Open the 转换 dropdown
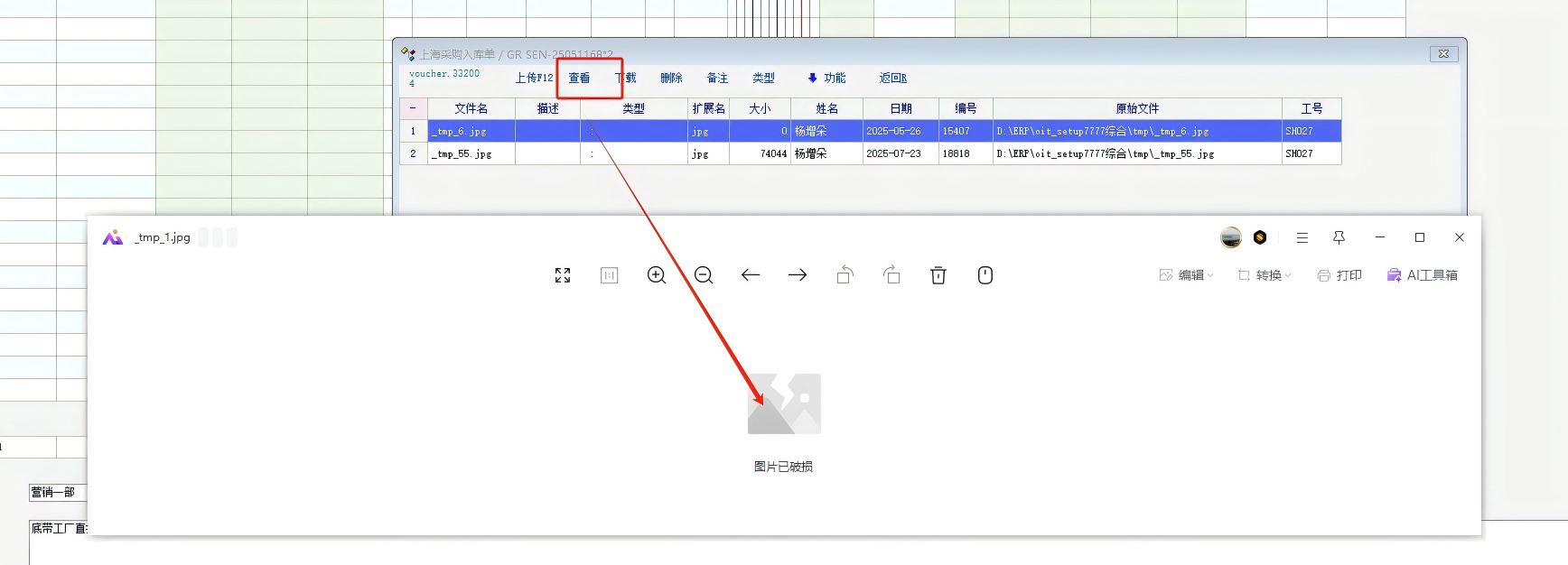1568x565 pixels. 1265,275
